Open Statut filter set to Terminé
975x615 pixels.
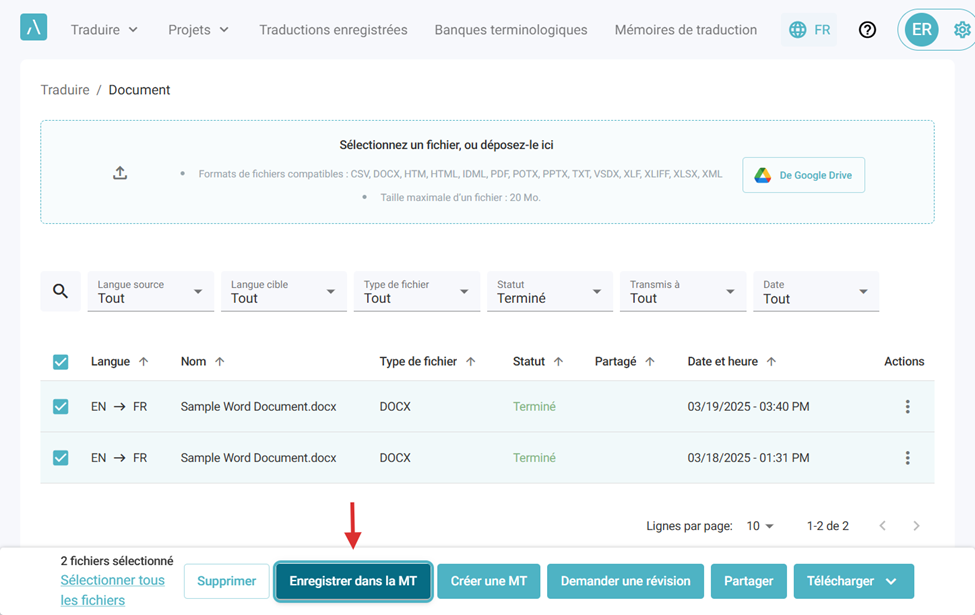coord(550,291)
